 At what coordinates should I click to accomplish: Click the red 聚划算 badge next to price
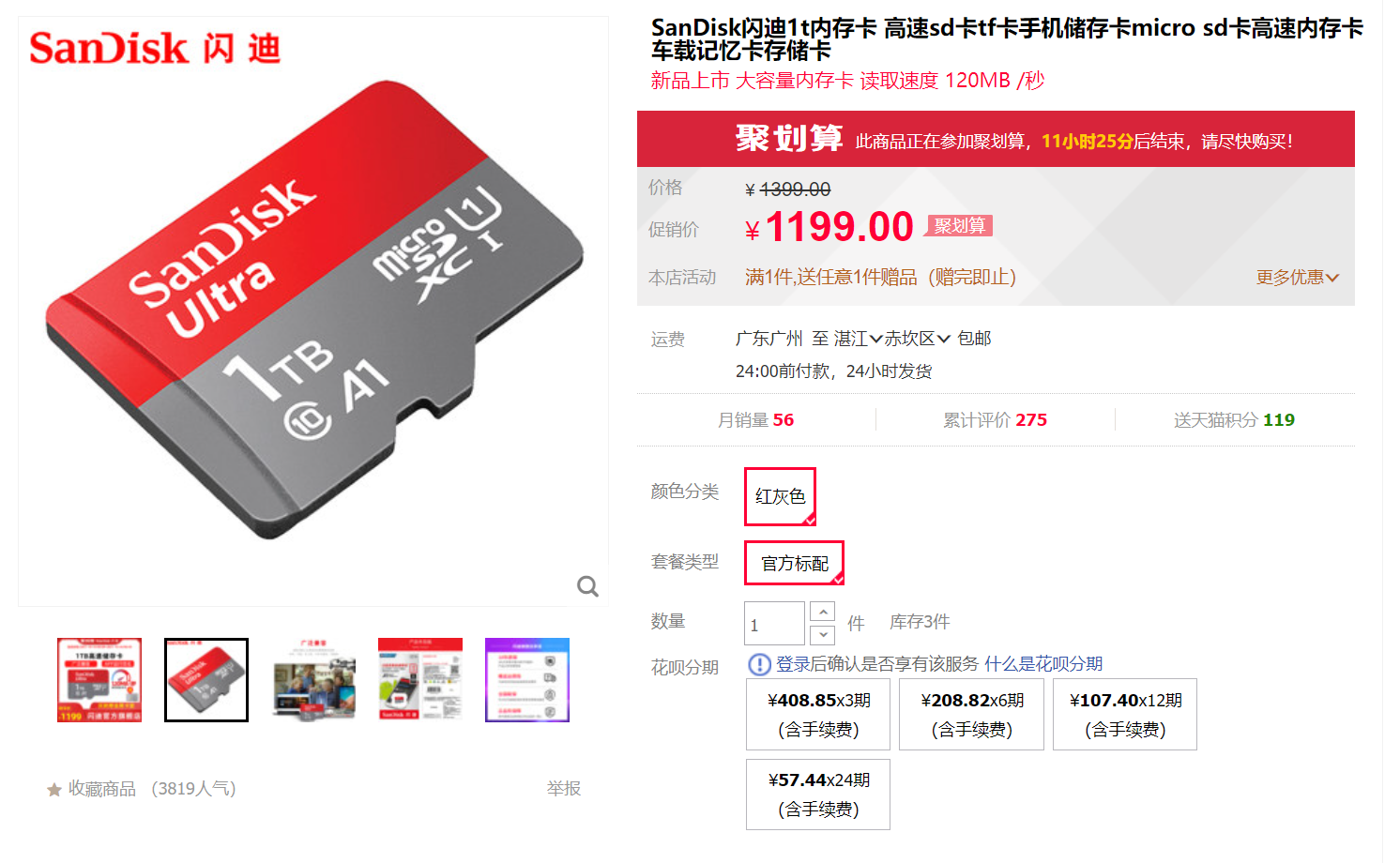(959, 226)
